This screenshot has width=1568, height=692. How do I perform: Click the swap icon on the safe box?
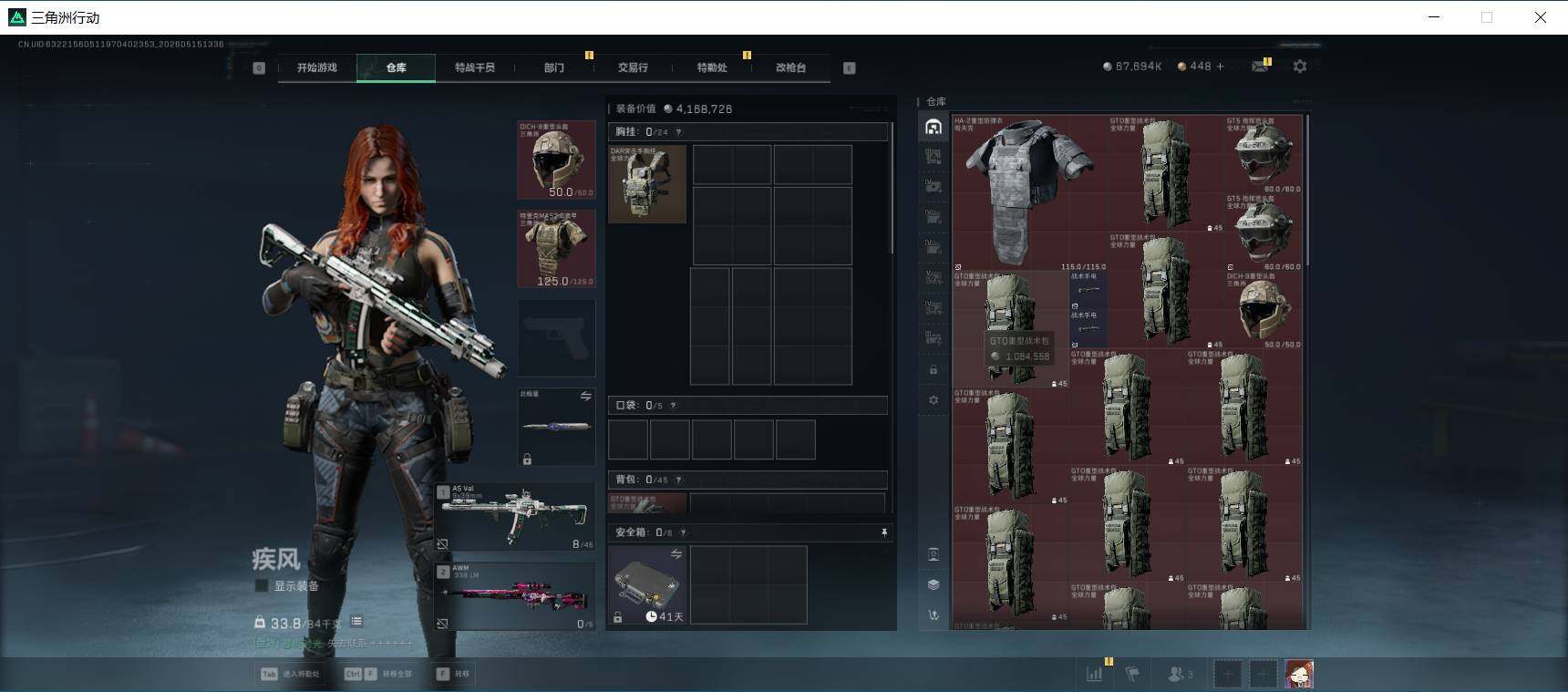point(676,553)
